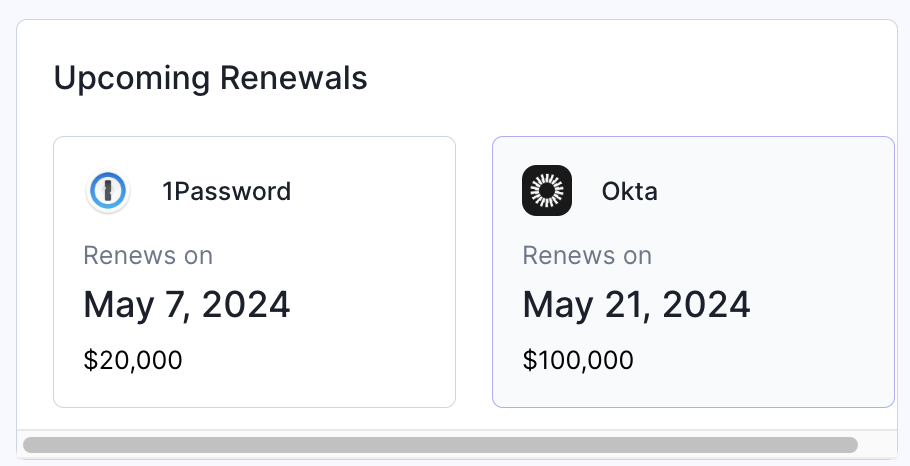Click the 1Password logo icon
This screenshot has height=466, width=910.
tap(108, 190)
